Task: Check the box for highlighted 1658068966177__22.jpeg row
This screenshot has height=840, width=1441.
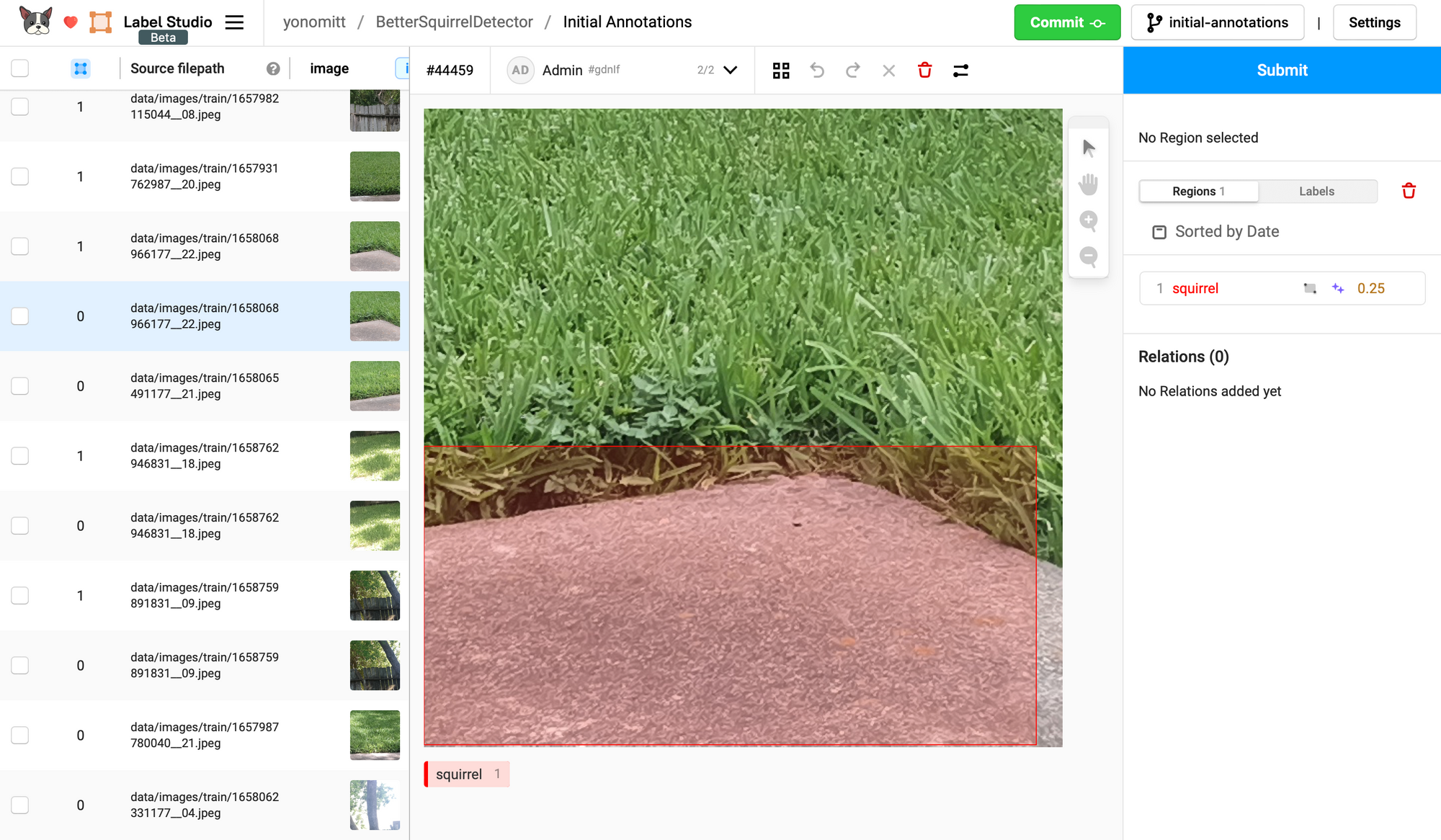Action: pyautogui.click(x=20, y=316)
